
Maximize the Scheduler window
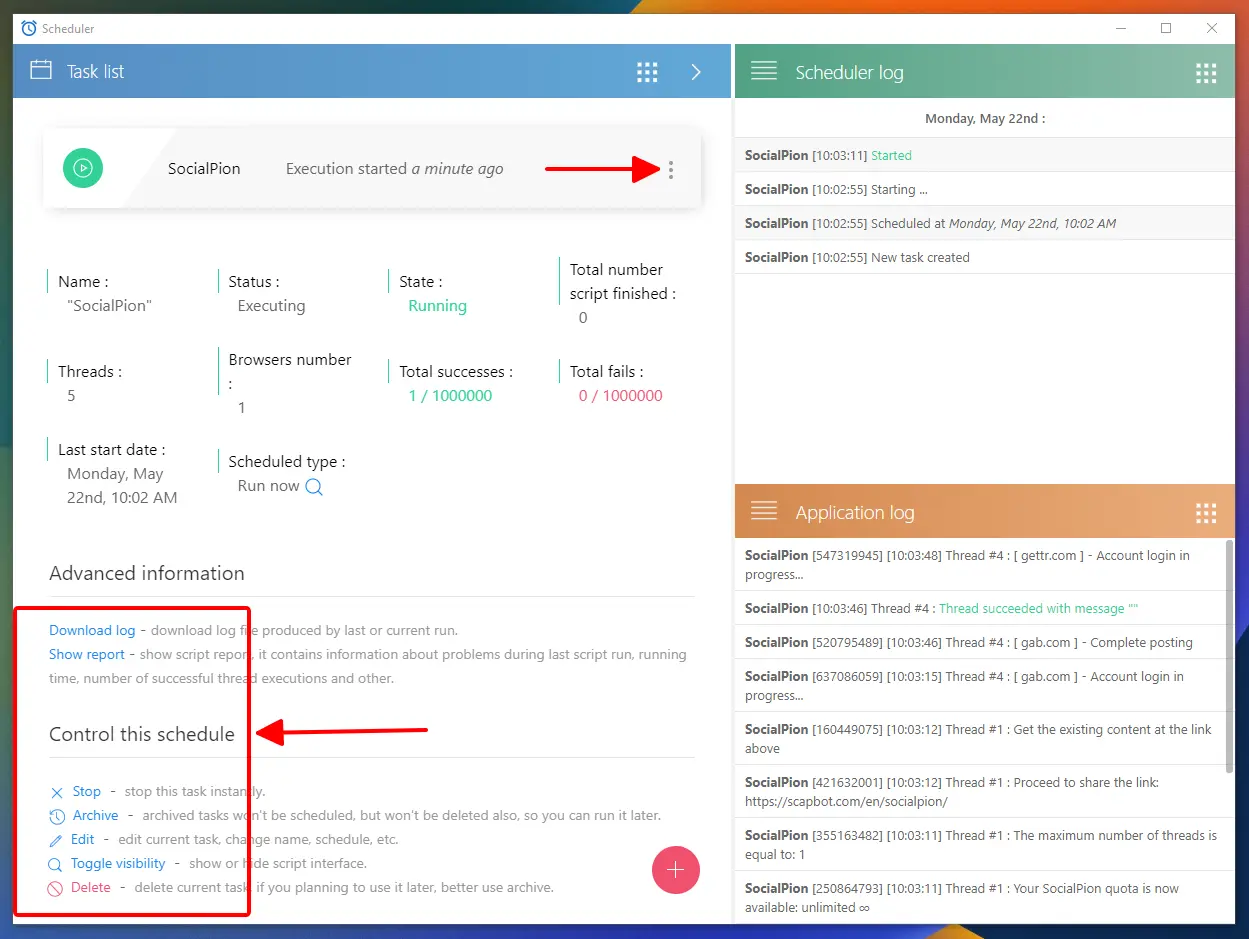click(x=1166, y=28)
